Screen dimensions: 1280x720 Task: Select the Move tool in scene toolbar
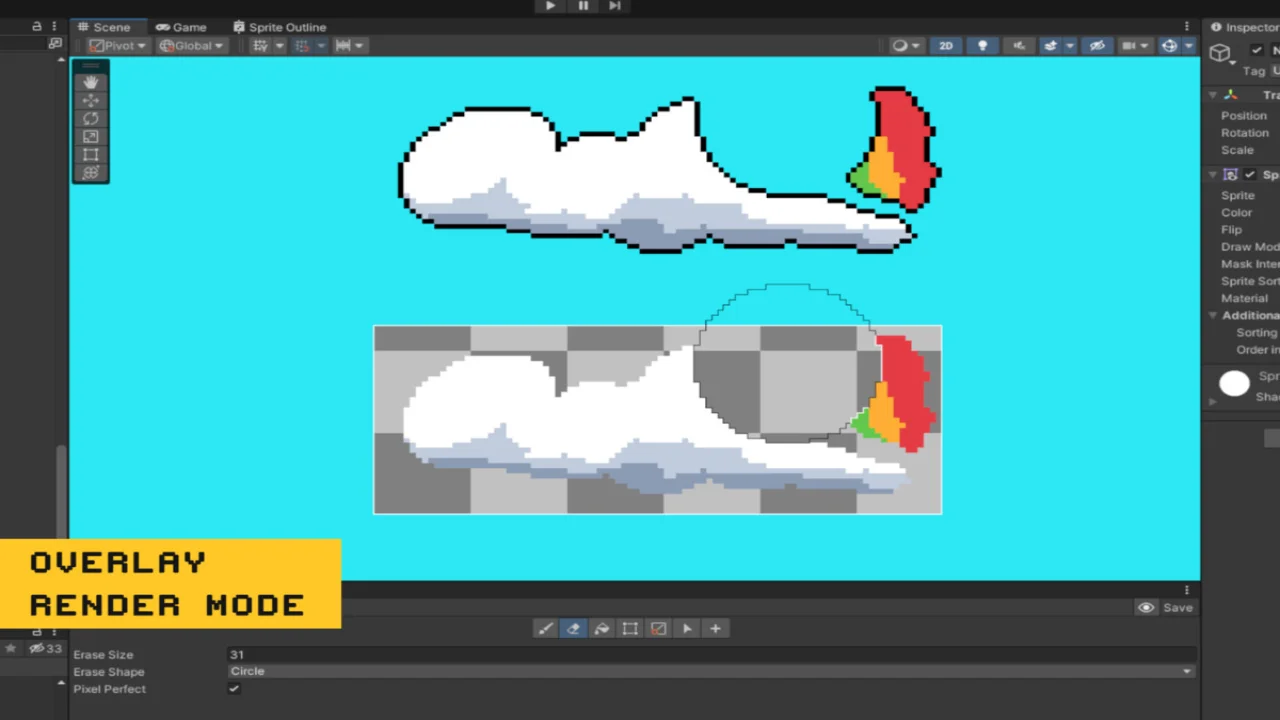pyautogui.click(x=90, y=100)
